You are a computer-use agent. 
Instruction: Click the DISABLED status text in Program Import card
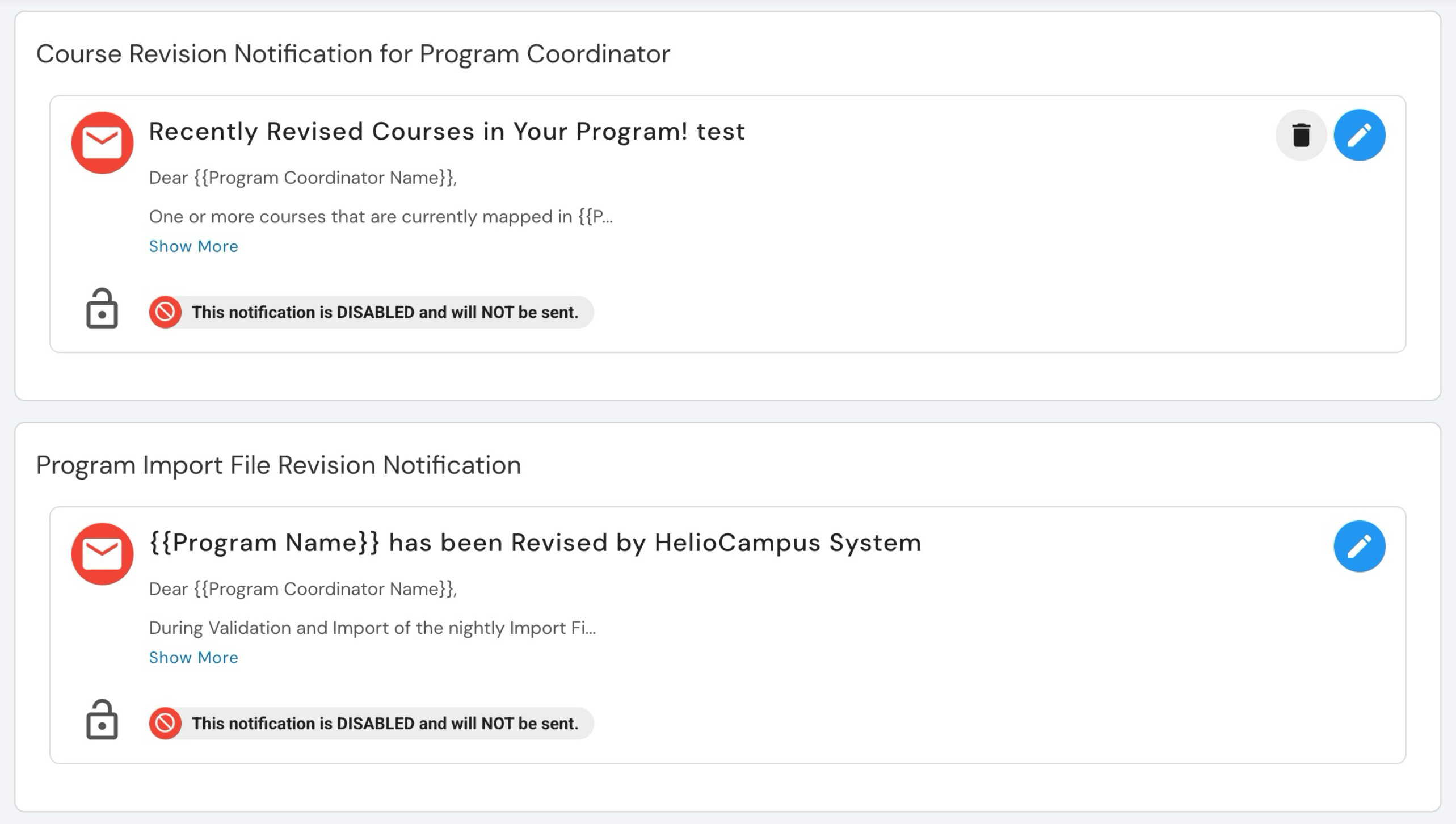[x=385, y=723]
